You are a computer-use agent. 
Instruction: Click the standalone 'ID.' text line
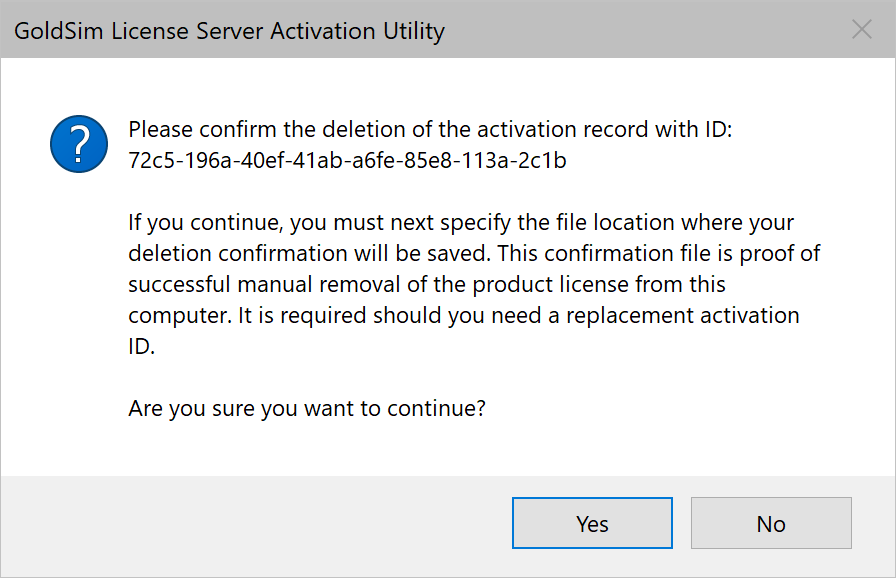tap(141, 347)
